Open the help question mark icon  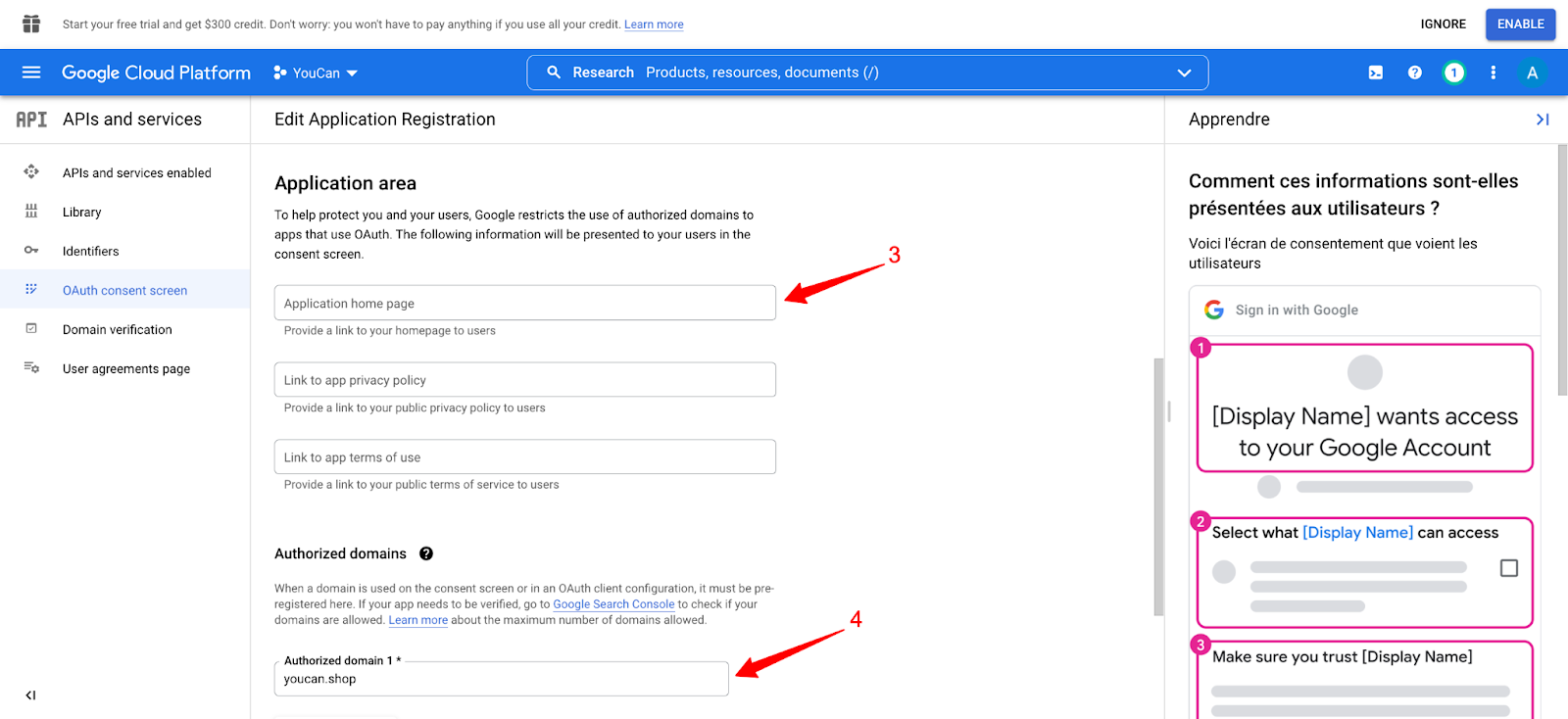(x=1415, y=72)
